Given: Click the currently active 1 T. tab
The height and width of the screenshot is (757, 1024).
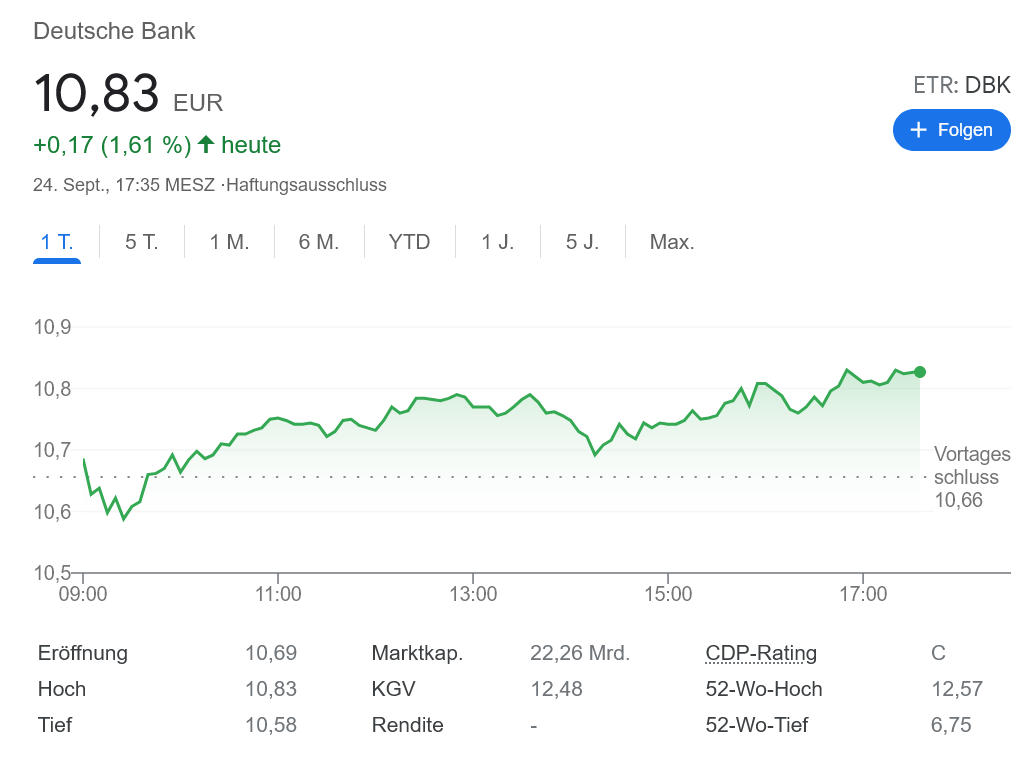Looking at the screenshot, I should click(x=56, y=241).
